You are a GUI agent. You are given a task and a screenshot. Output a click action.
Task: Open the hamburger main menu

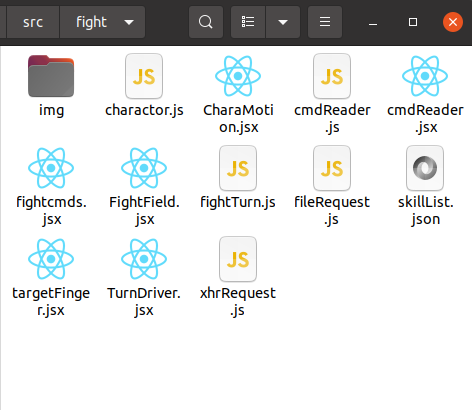pyautogui.click(x=325, y=22)
